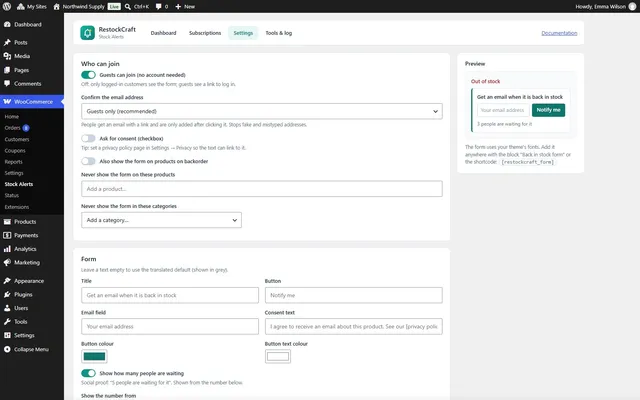Click the Users person icon
The image size is (640, 400).
(7, 308)
